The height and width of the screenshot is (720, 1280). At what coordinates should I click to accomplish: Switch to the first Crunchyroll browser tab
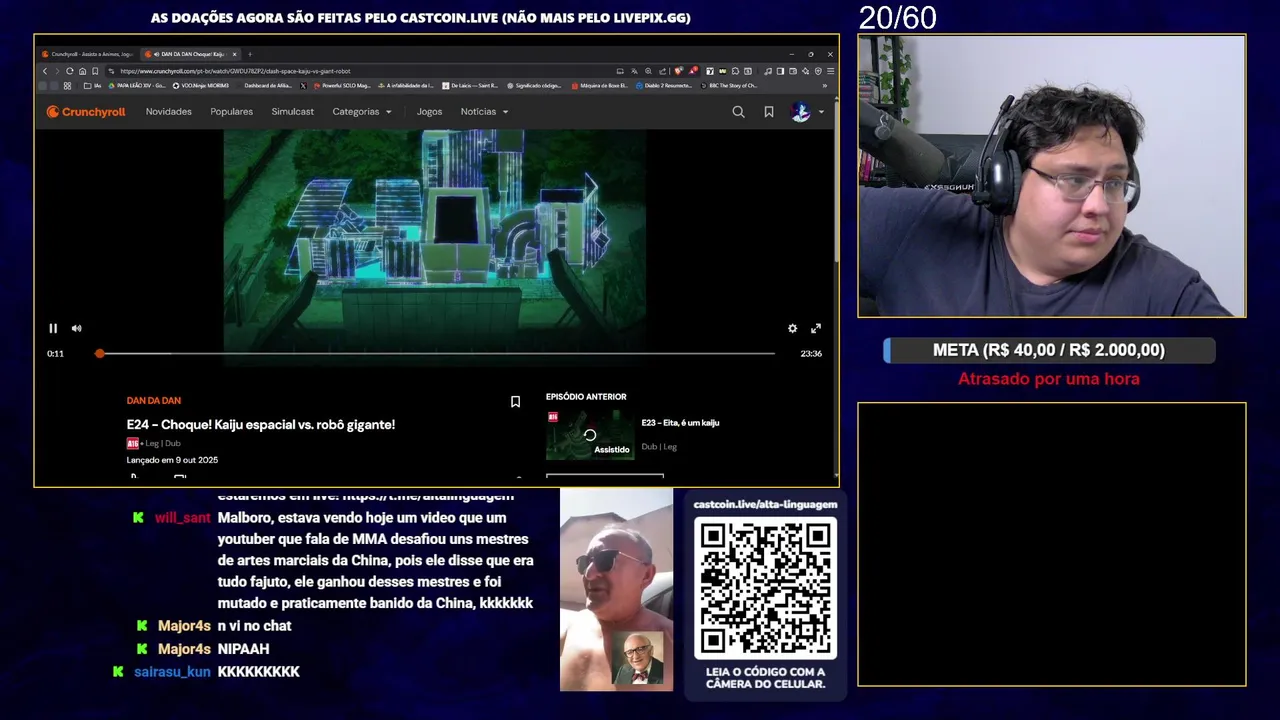(88, 54)
